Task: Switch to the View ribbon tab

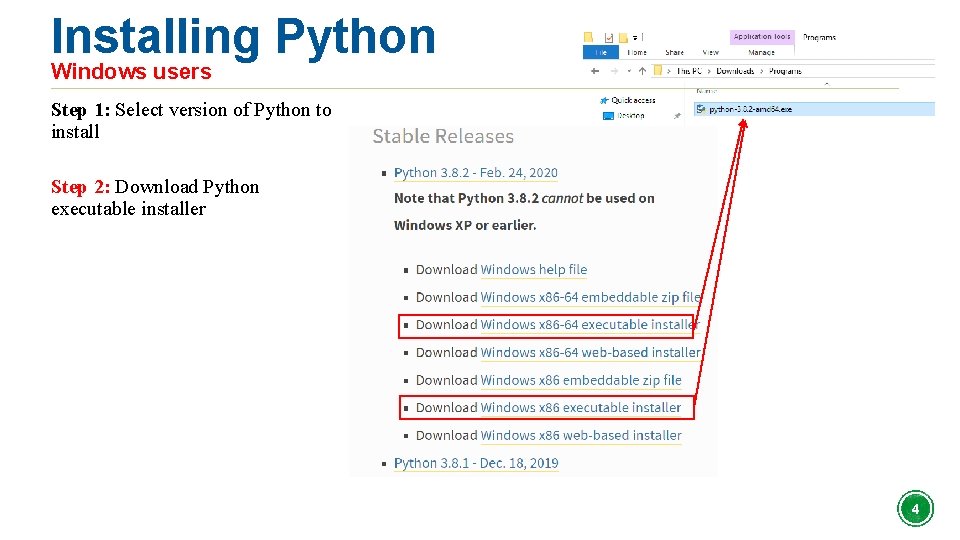Action: point(710,52)
